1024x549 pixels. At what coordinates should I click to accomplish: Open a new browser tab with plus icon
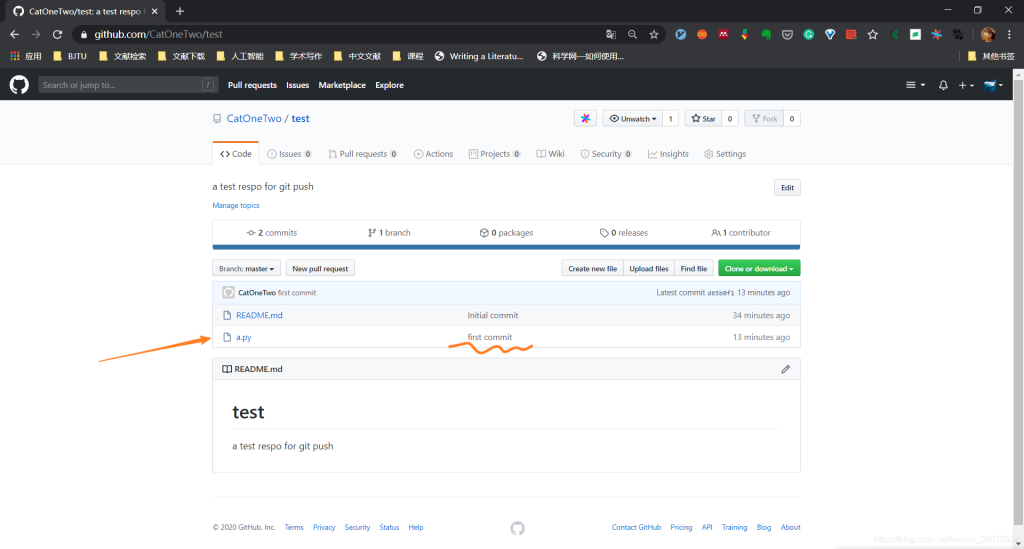tap(180, 11)
